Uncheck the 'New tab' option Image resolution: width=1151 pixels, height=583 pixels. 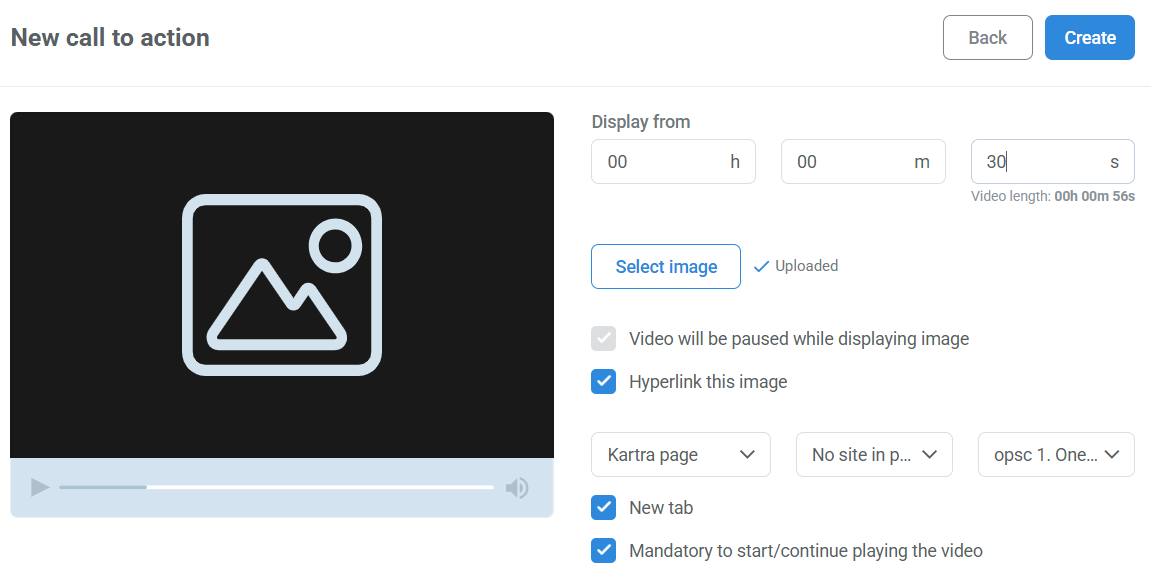603,507
